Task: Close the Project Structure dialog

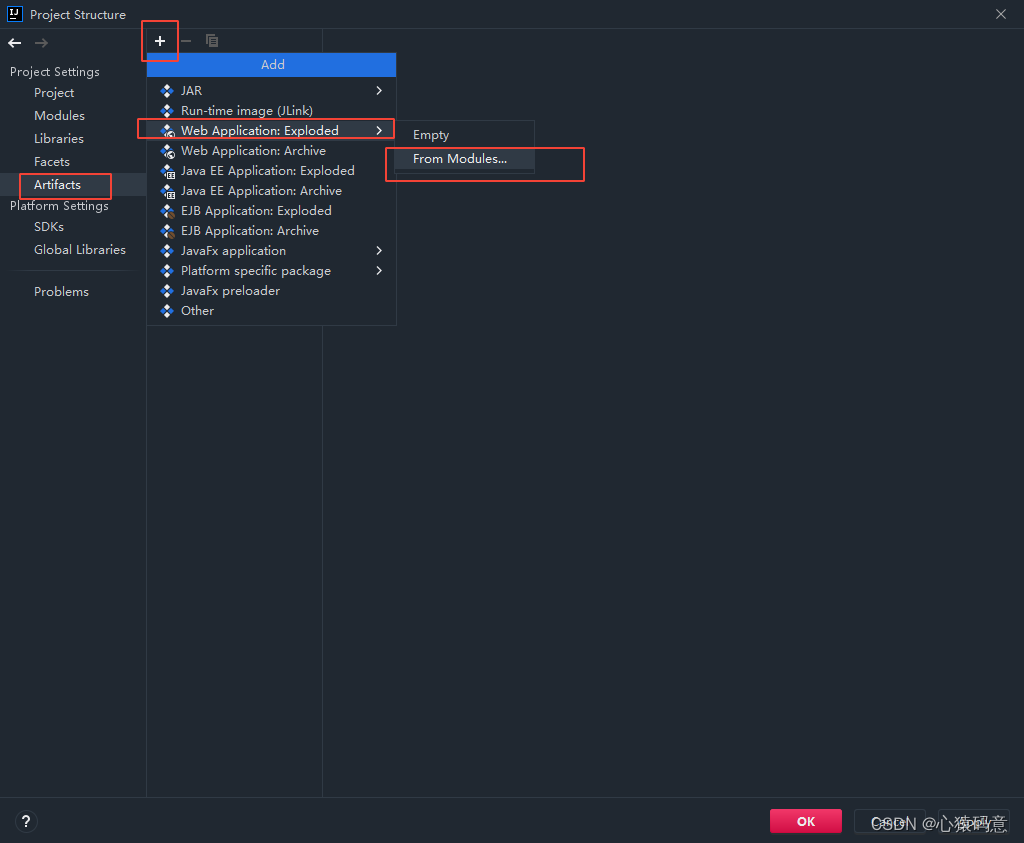Action: (x=1000, y=14)
